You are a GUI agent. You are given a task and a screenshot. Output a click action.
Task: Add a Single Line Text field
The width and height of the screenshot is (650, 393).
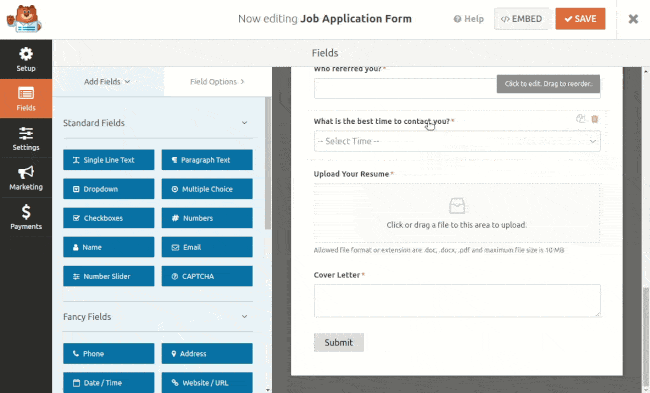coord(109,160)
